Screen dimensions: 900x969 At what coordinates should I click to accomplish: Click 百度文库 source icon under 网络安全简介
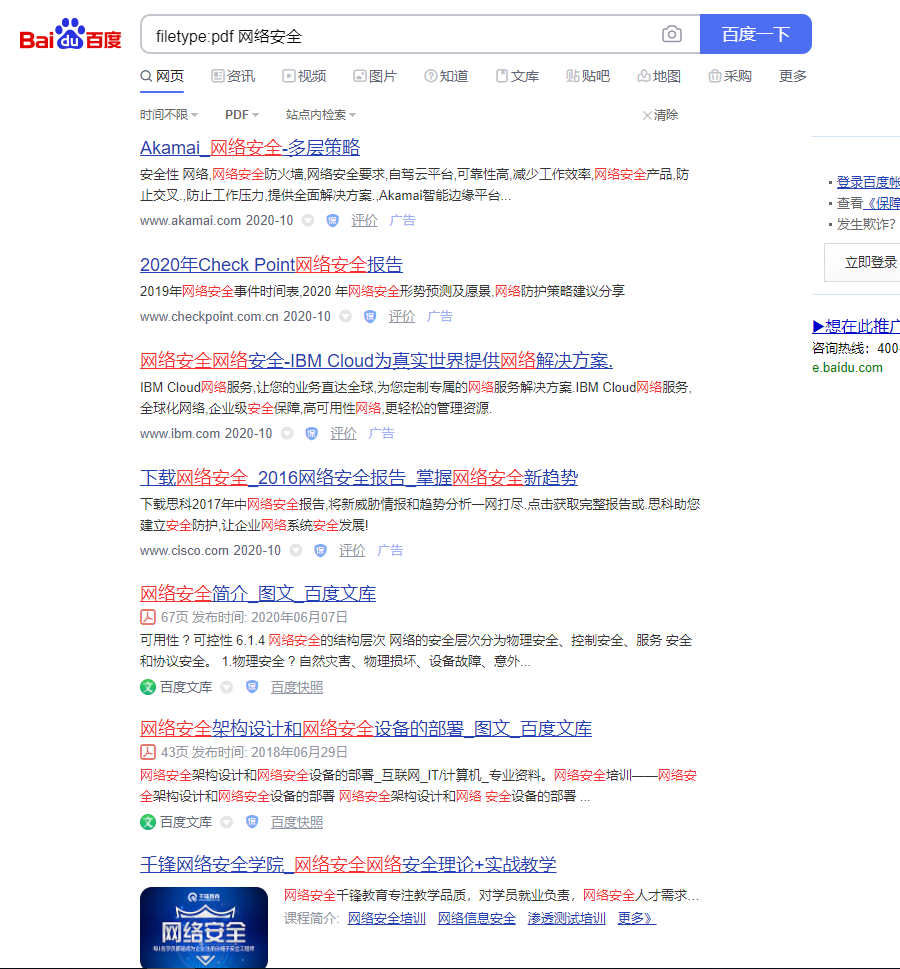(148, 687)
